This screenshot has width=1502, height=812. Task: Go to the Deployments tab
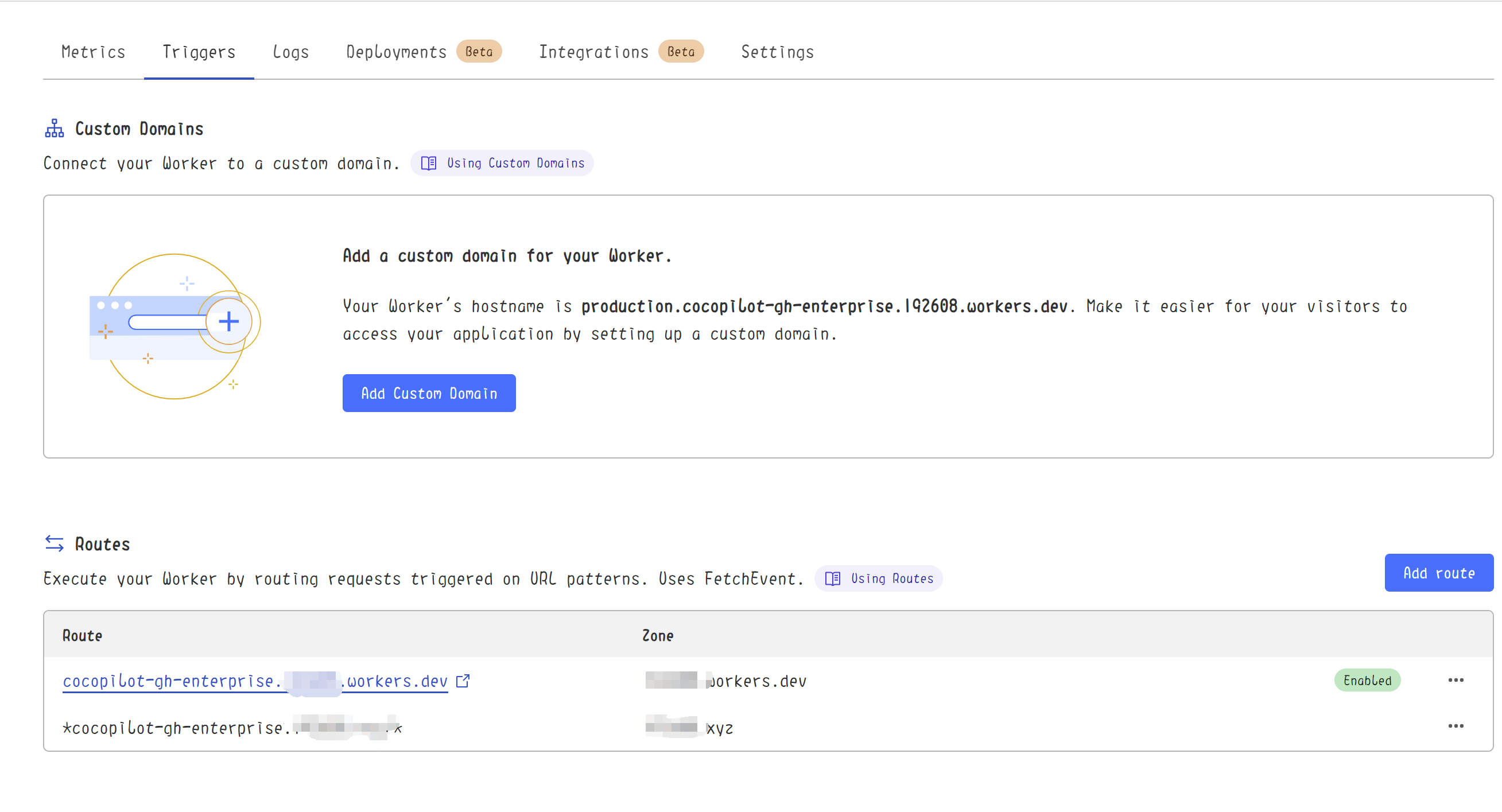[x=396, y=52]
